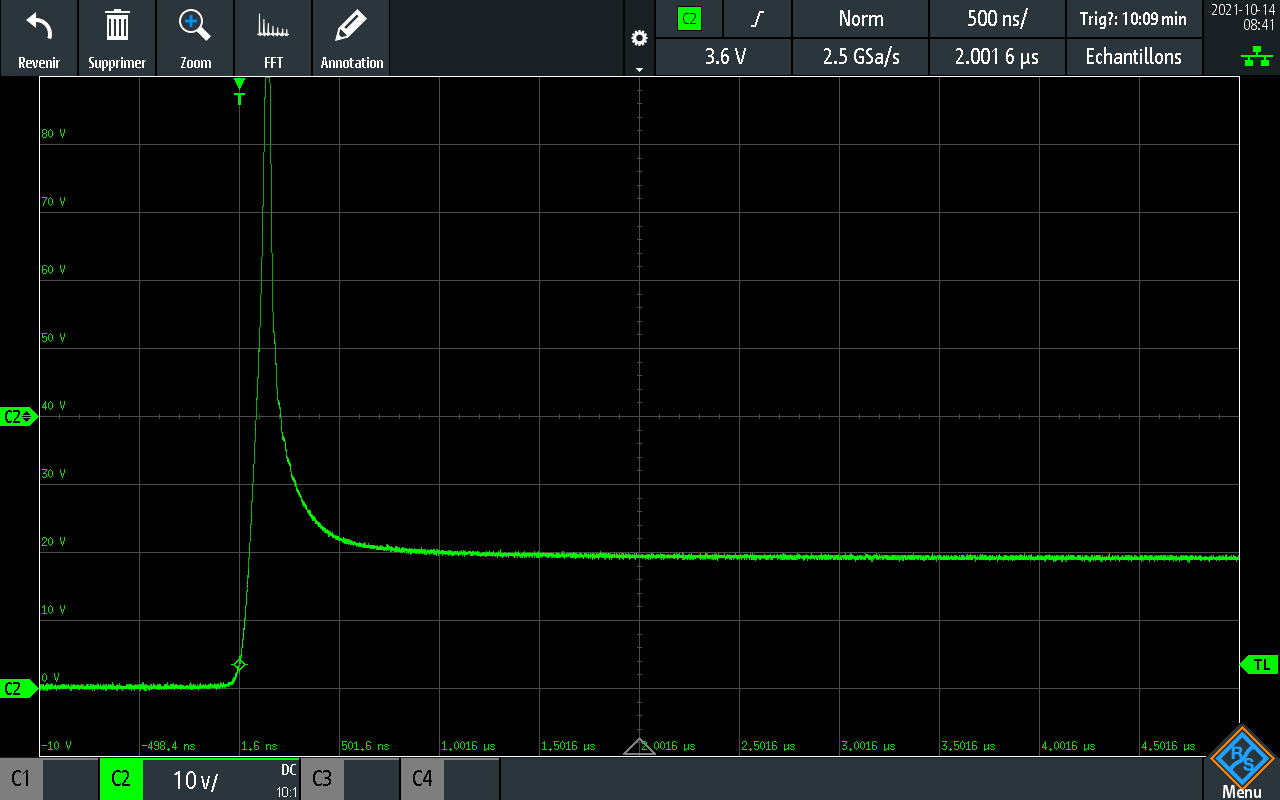Click the trigger point diamond on waveform

point(239,664)
